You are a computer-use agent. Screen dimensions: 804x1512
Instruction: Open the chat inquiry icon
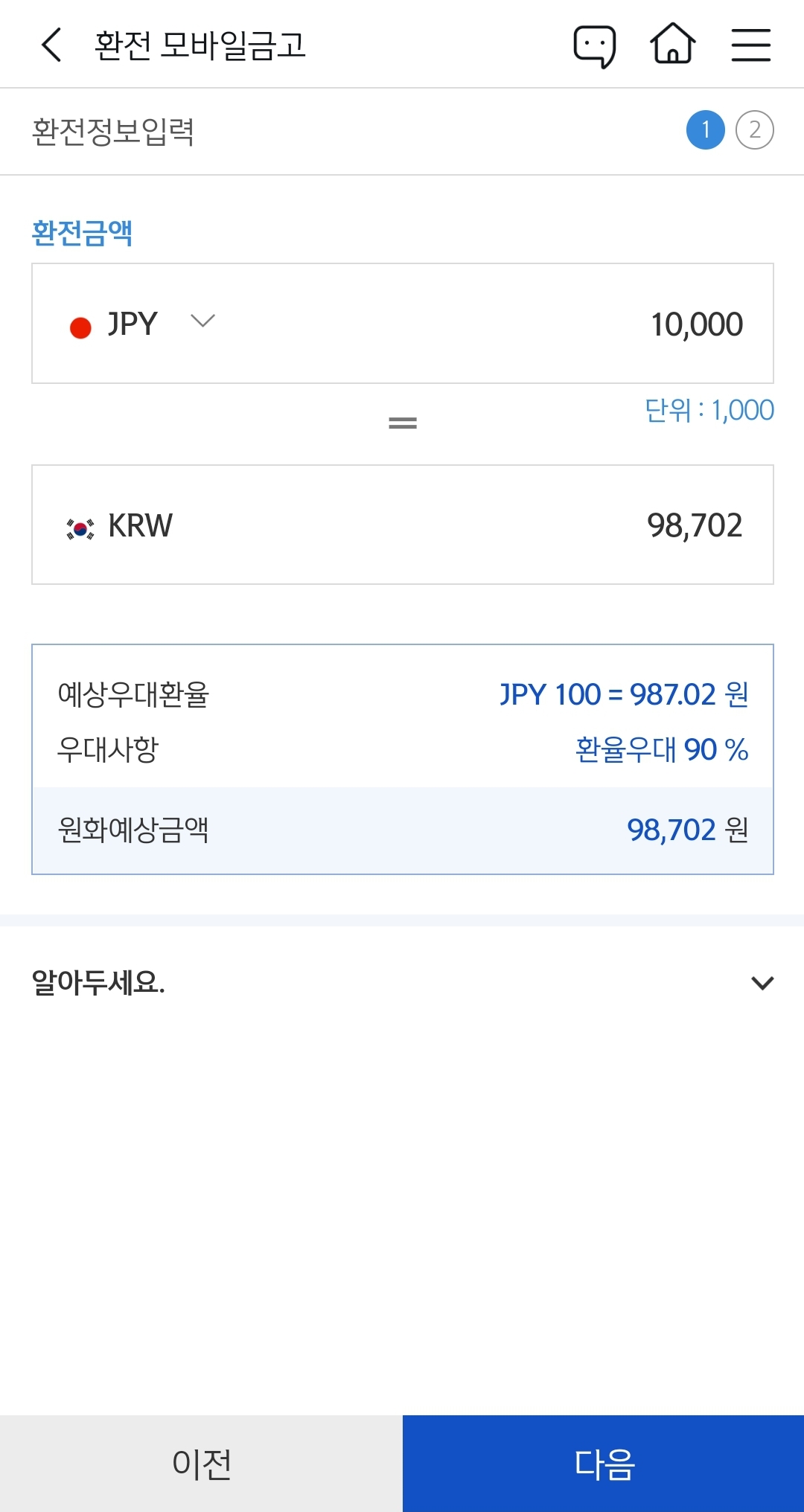[595, 45]
